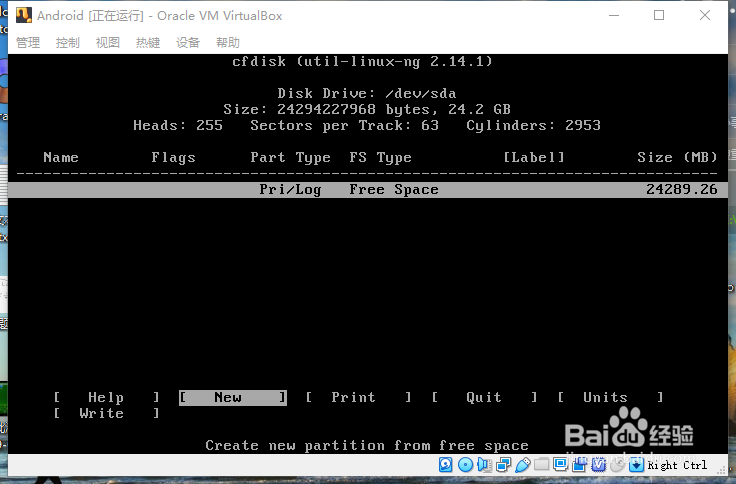Click the 'Heads: 255' text
This screenshot has height=484, width=736.
178,125
